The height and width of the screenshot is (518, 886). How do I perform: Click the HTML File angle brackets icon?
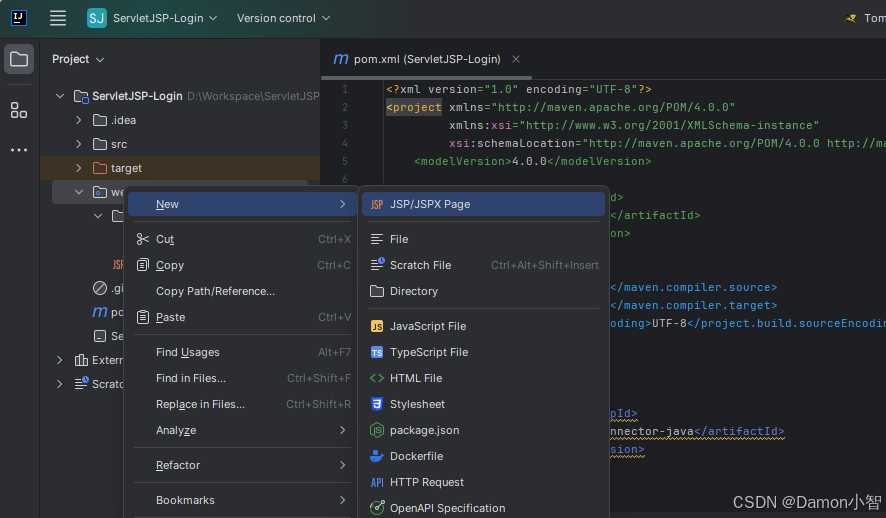point(377,378)
